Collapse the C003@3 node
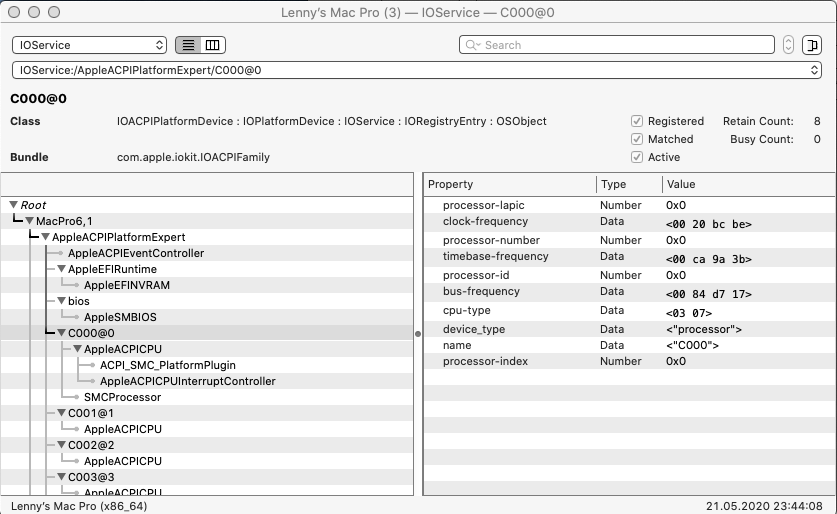 coord(62,477)
